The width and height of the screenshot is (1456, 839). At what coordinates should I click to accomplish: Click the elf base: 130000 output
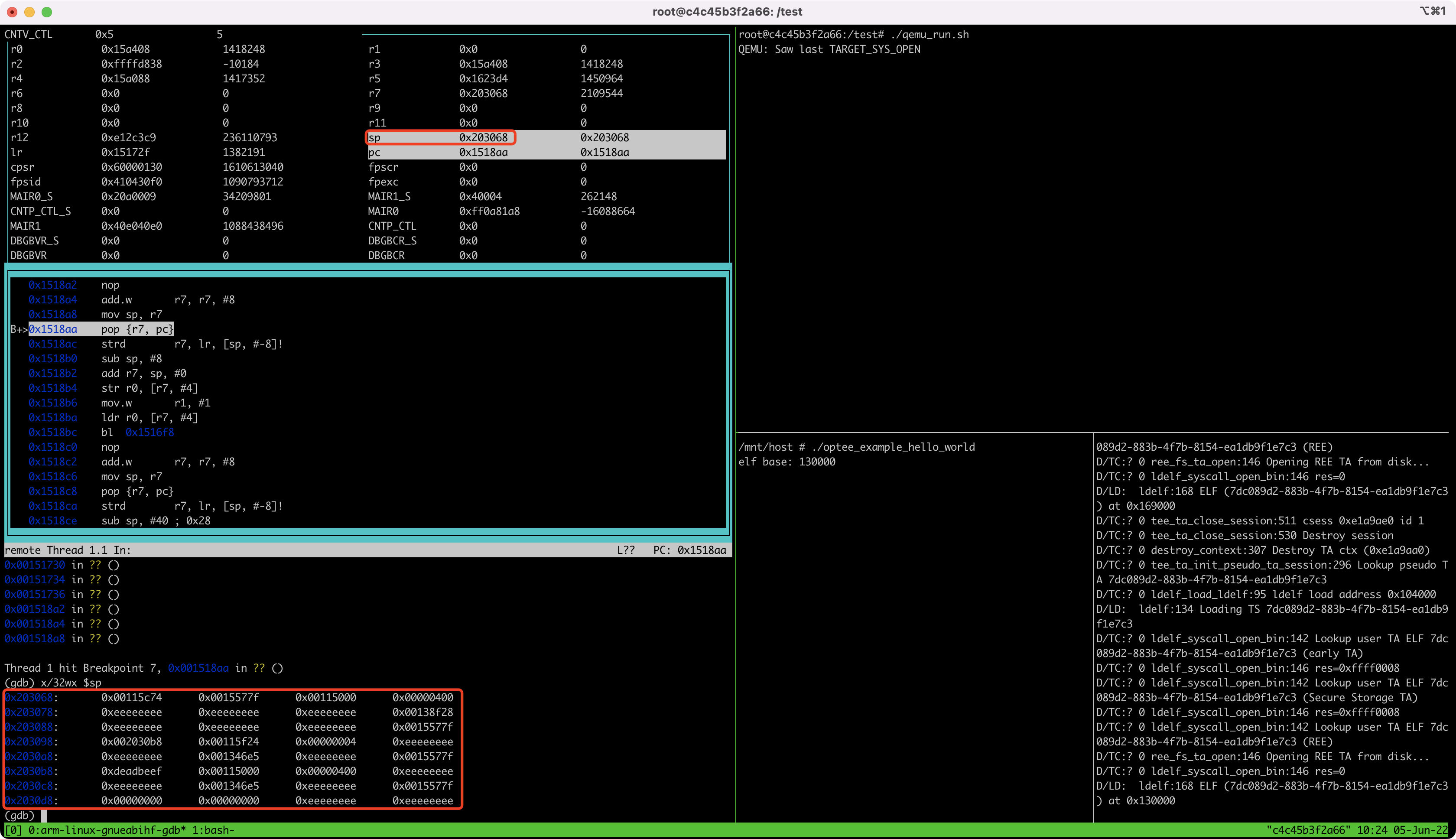click(786, 462)
